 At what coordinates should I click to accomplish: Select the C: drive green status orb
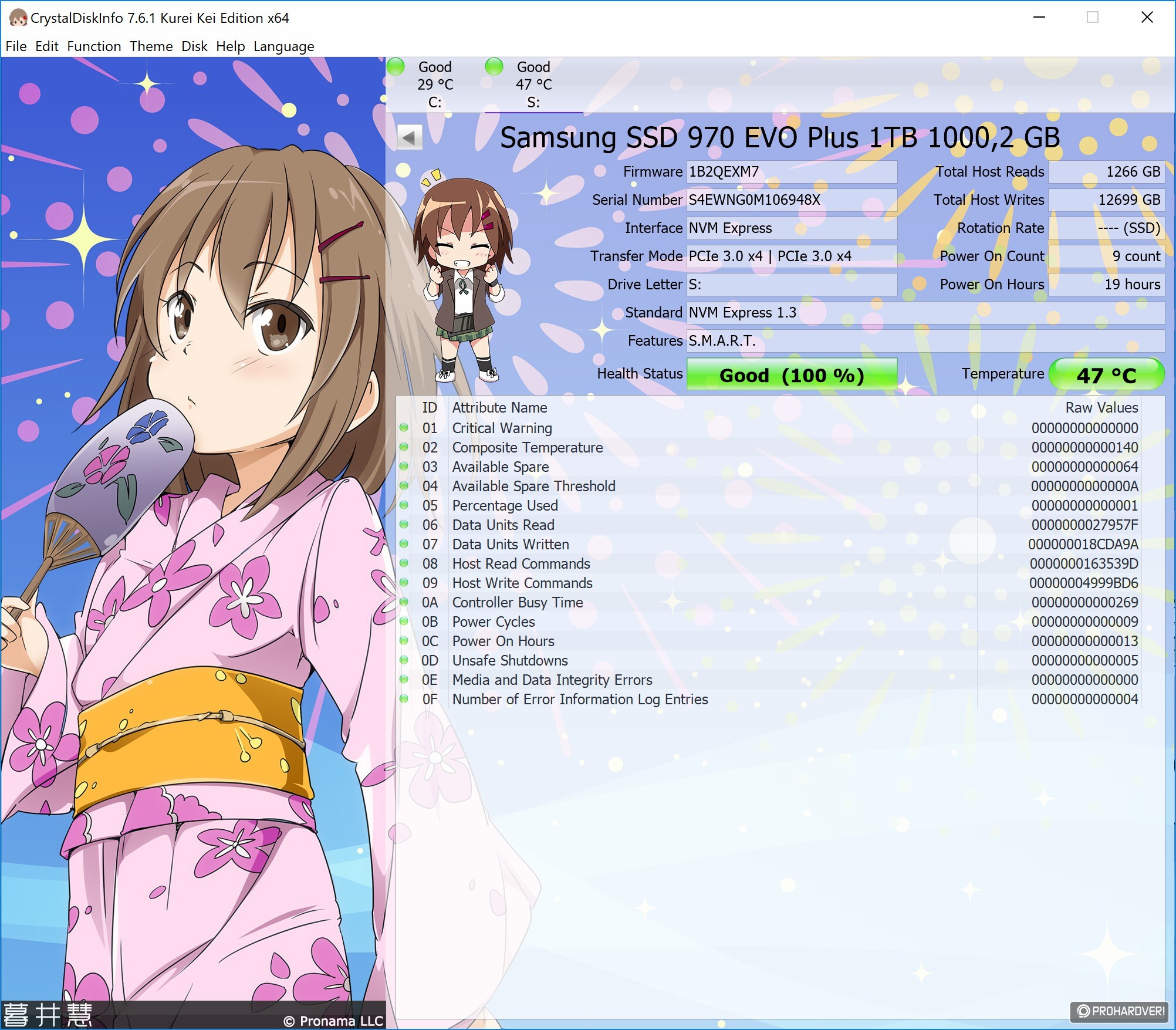pos(396,67)
